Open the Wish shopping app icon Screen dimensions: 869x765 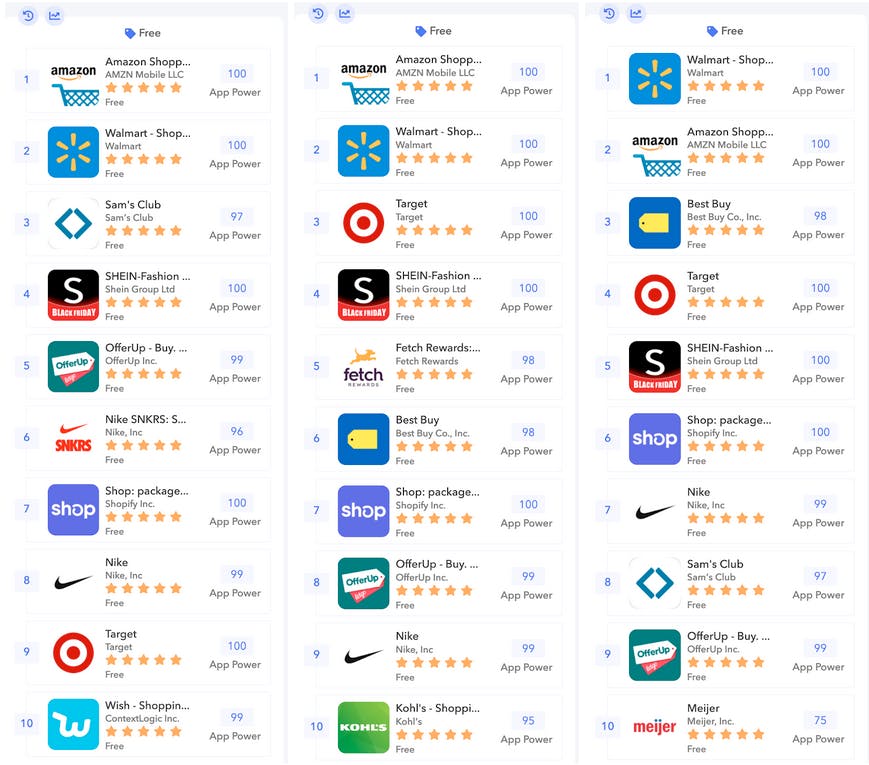click(x=73, y=724)
